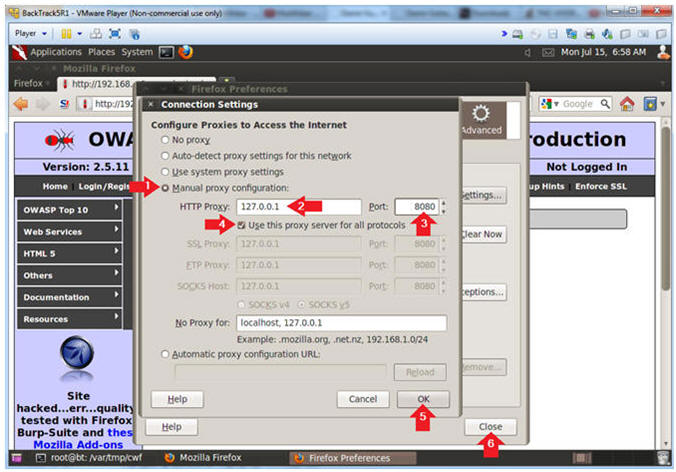This screenshot has width=676, height=472.
Task: Click the No Proxy for text field
Action: (341, 323)
